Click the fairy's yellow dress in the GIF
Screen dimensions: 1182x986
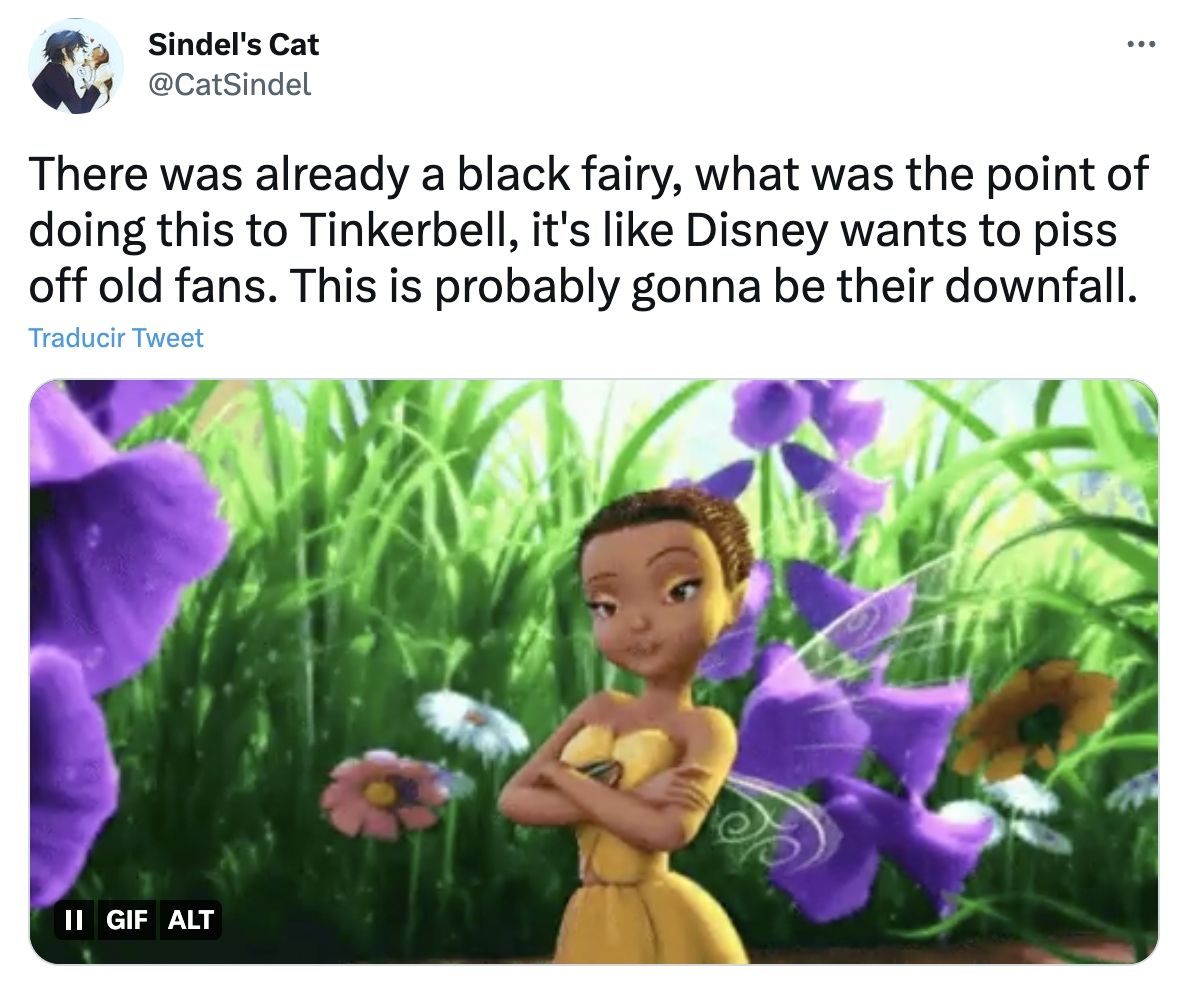[640, 880]
